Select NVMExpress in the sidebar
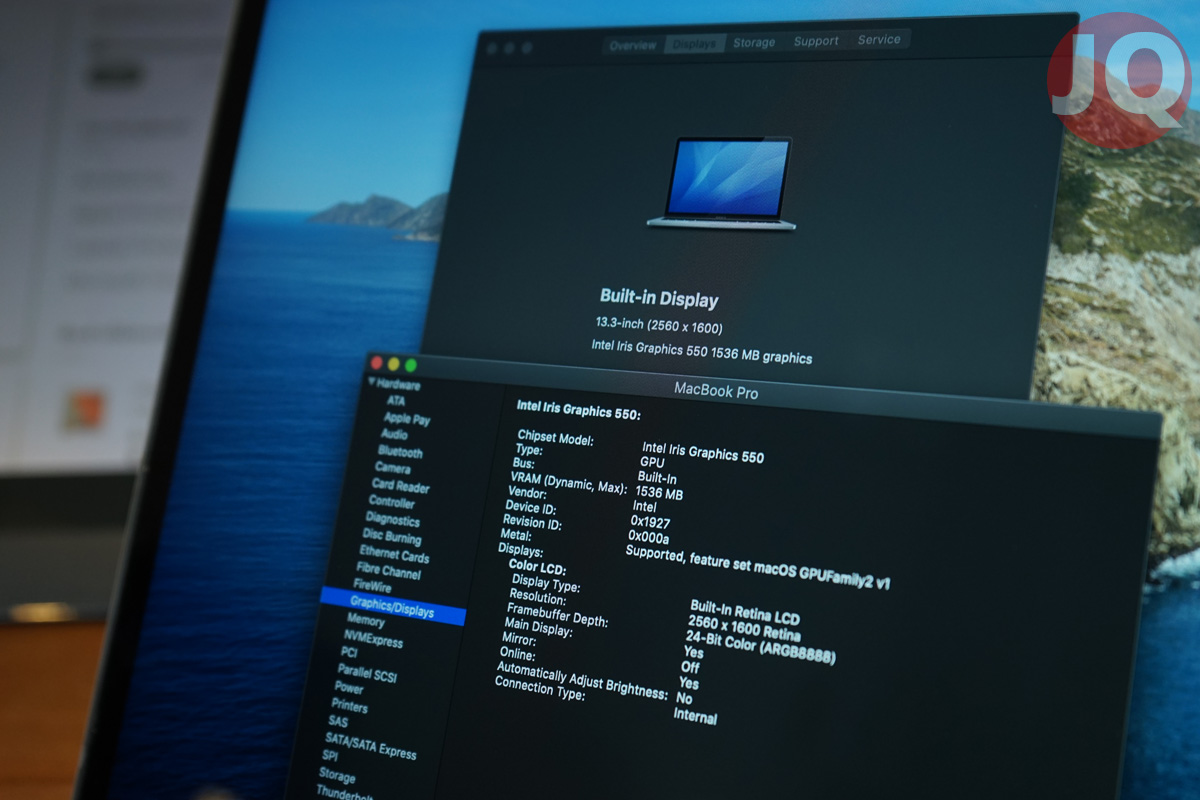The width and height of the screenshot is (1200, 800). 374,639
